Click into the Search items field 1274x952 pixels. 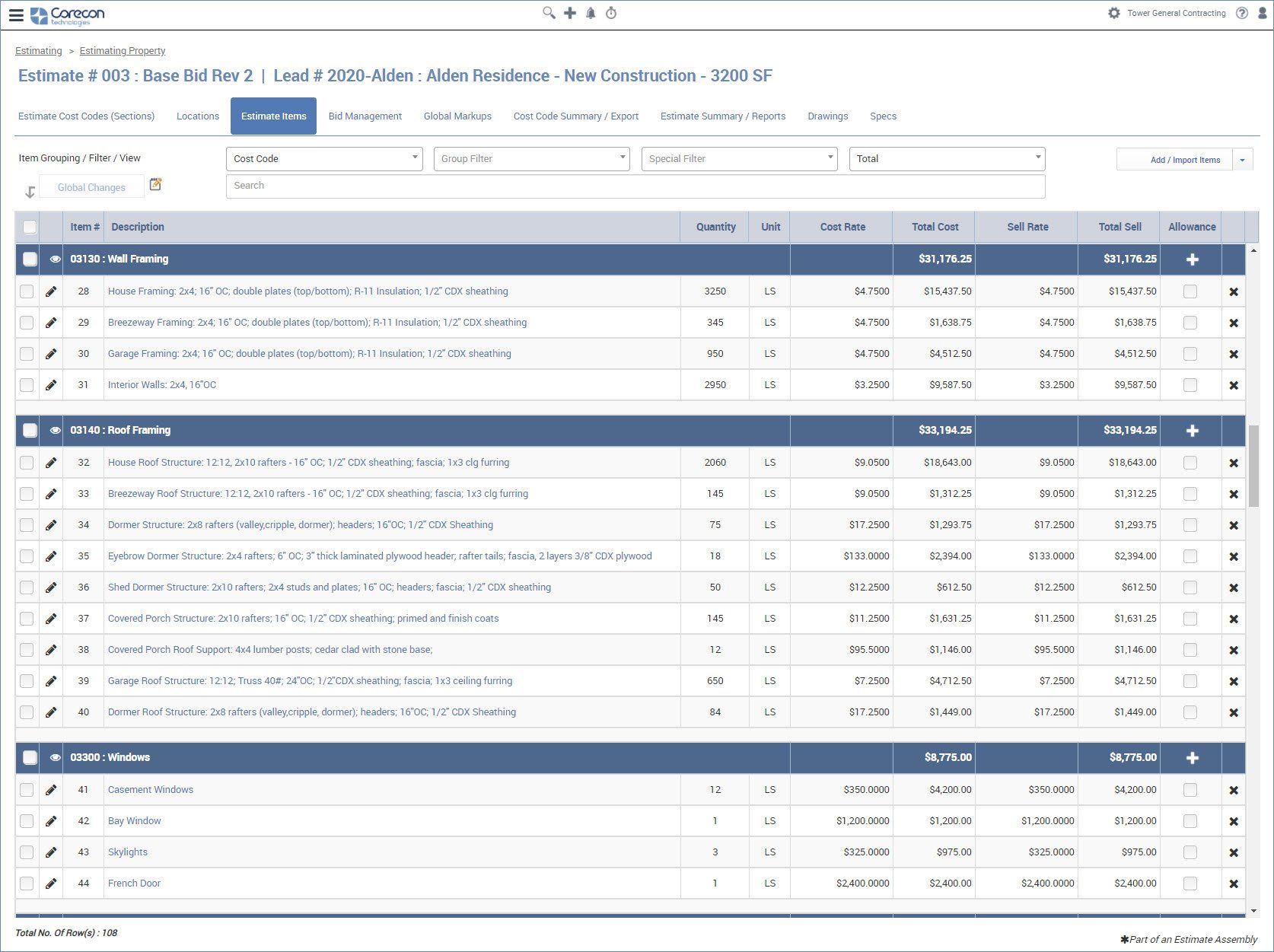click(x=635, y=186)
